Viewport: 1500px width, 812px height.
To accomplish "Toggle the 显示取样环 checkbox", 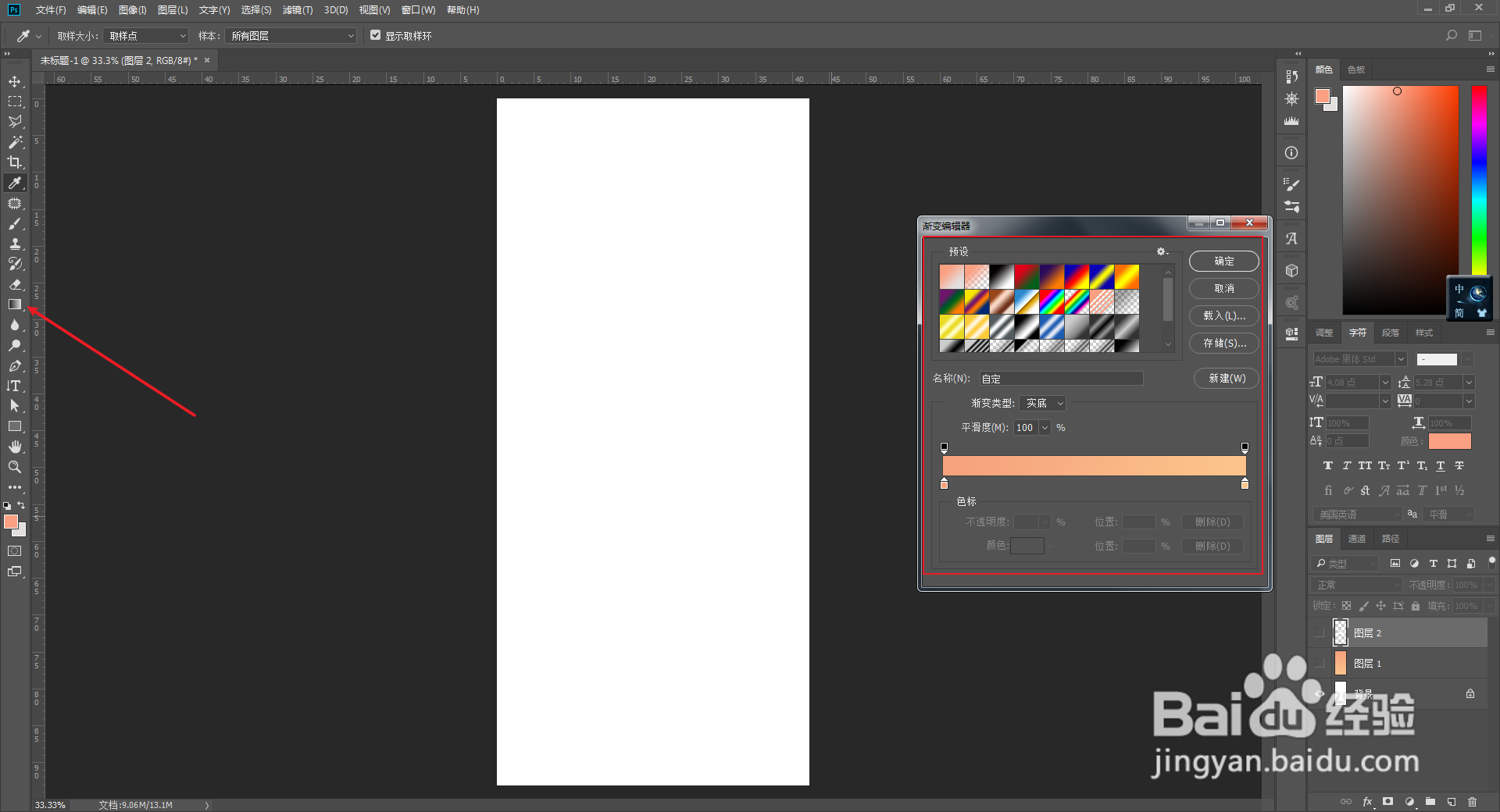I will [x=376, y=36].
